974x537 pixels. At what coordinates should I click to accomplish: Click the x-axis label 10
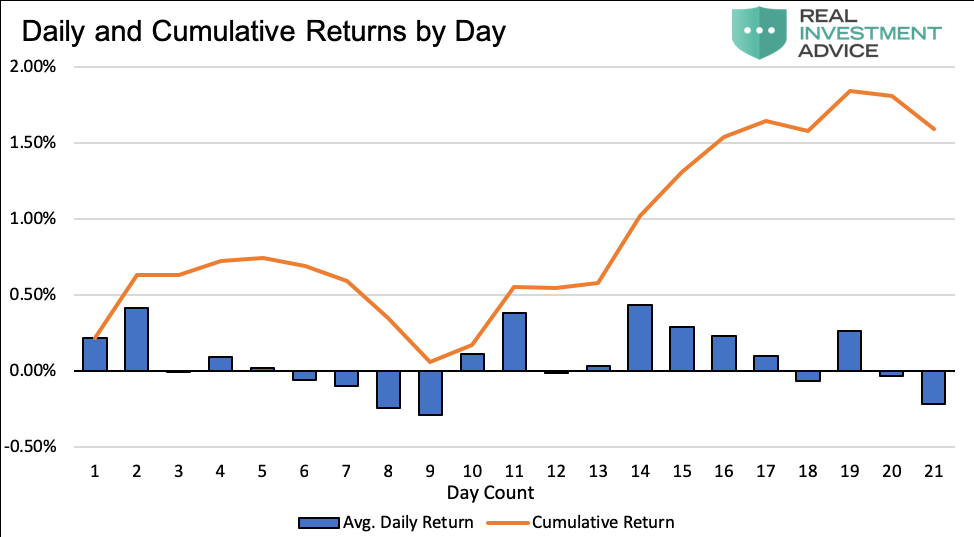point(472,470)
